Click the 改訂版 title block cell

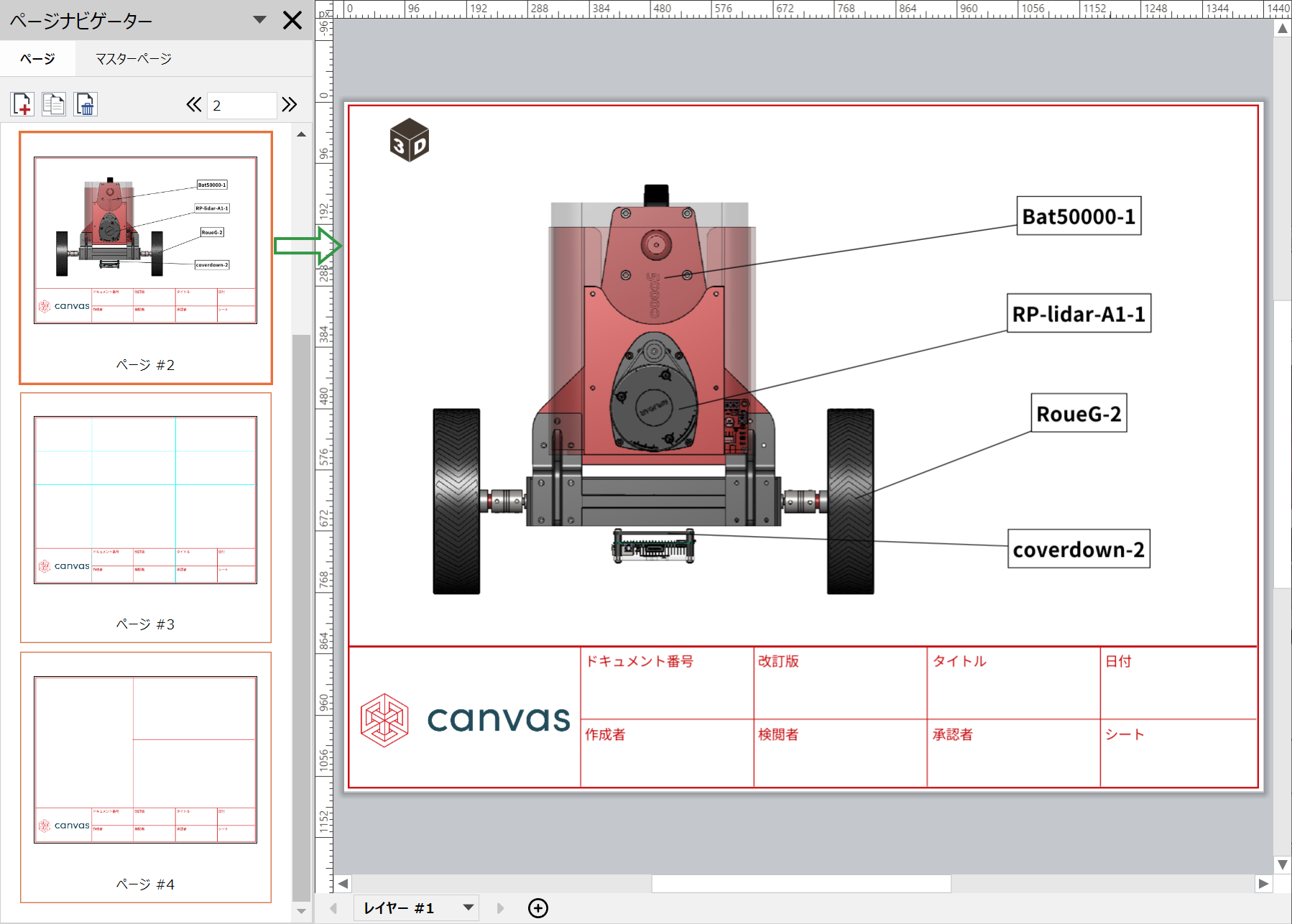(x=840, y=683)
